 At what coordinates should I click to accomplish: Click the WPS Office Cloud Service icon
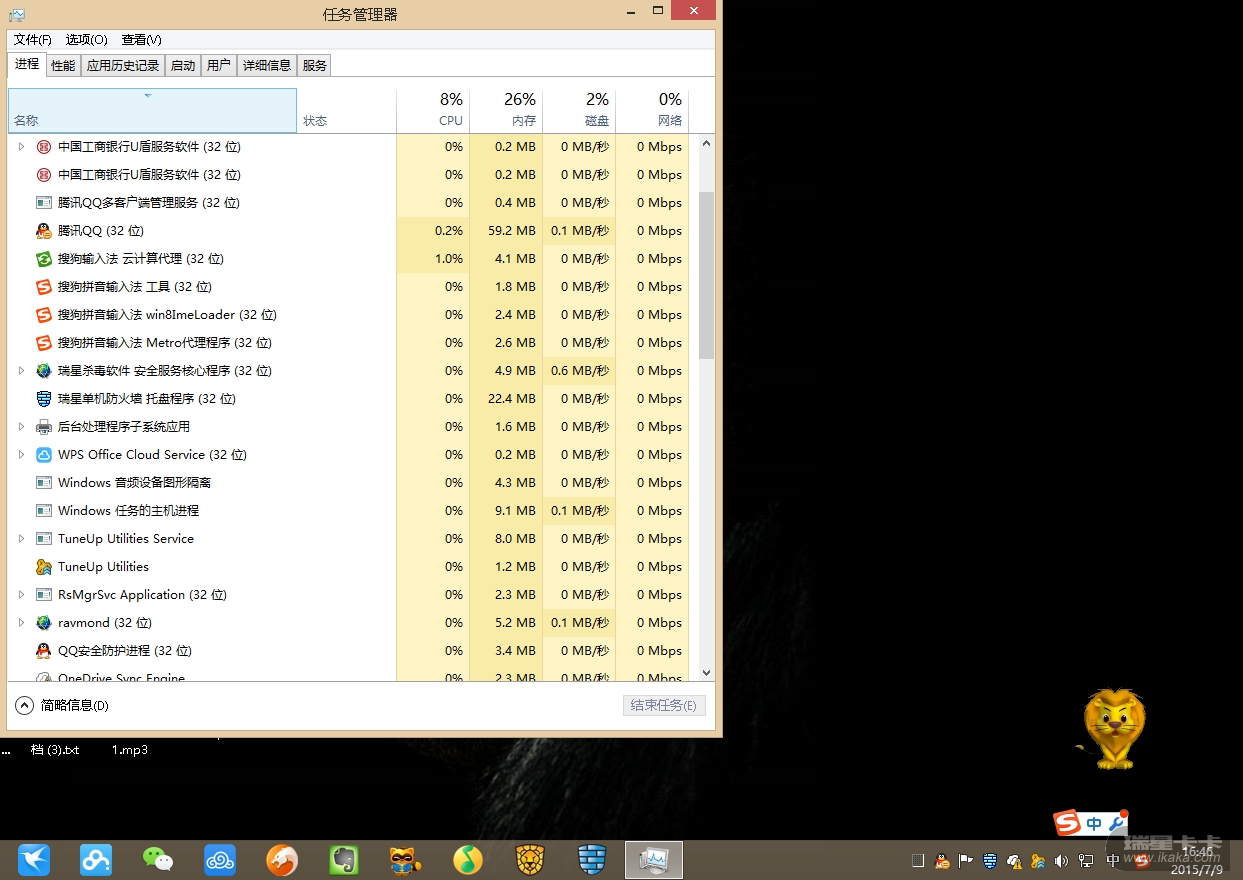pyautogui.click(x=43, y=455)
